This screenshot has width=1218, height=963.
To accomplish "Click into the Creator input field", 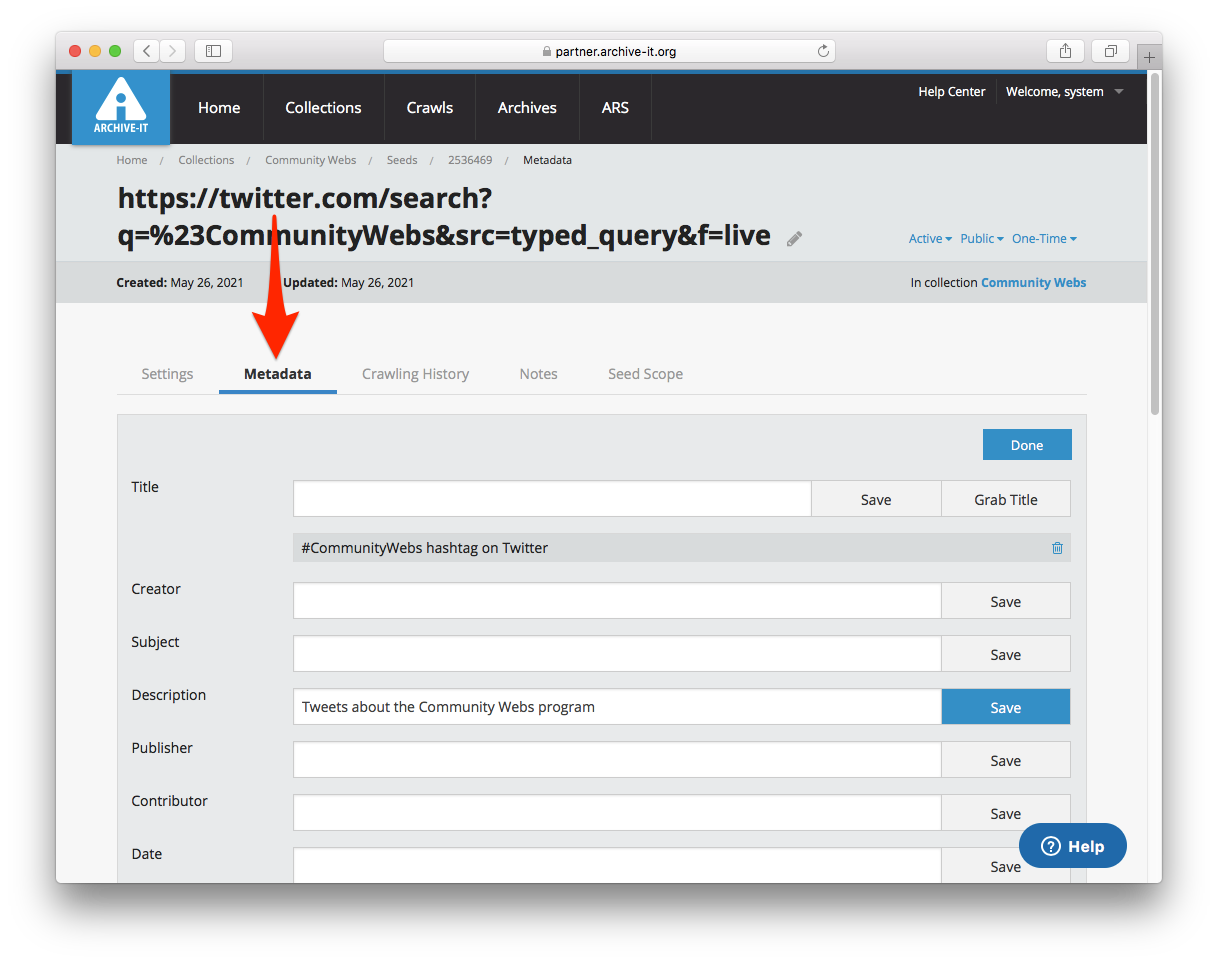I will 617,601.
